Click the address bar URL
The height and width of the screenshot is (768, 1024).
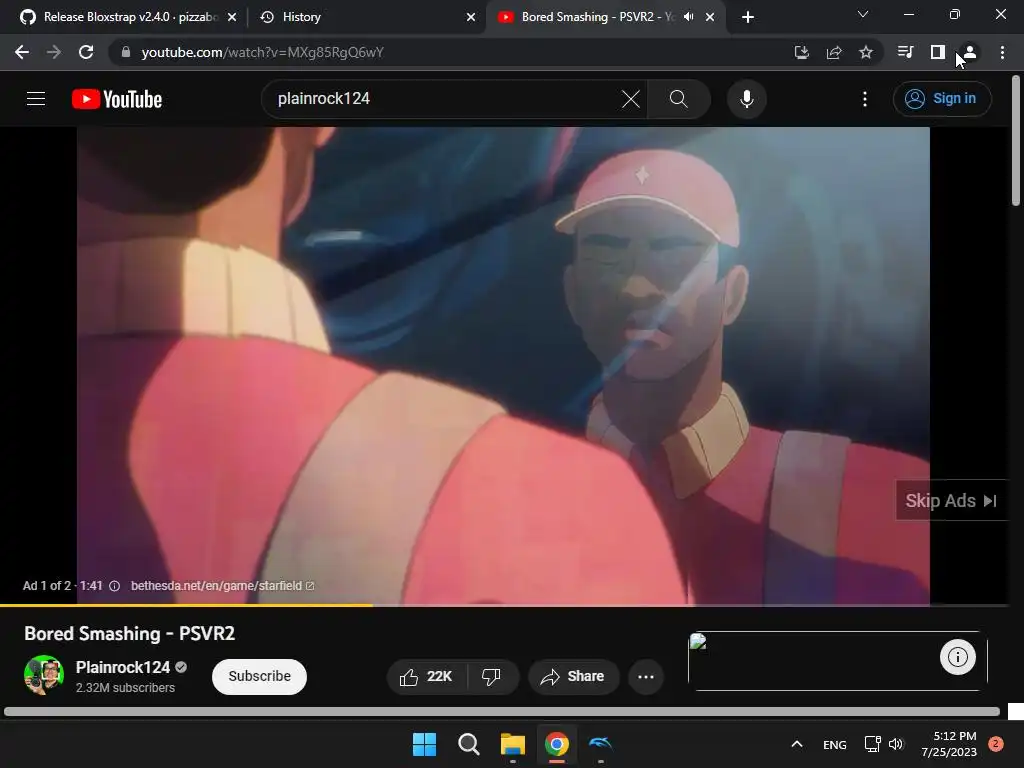point(263,52)
